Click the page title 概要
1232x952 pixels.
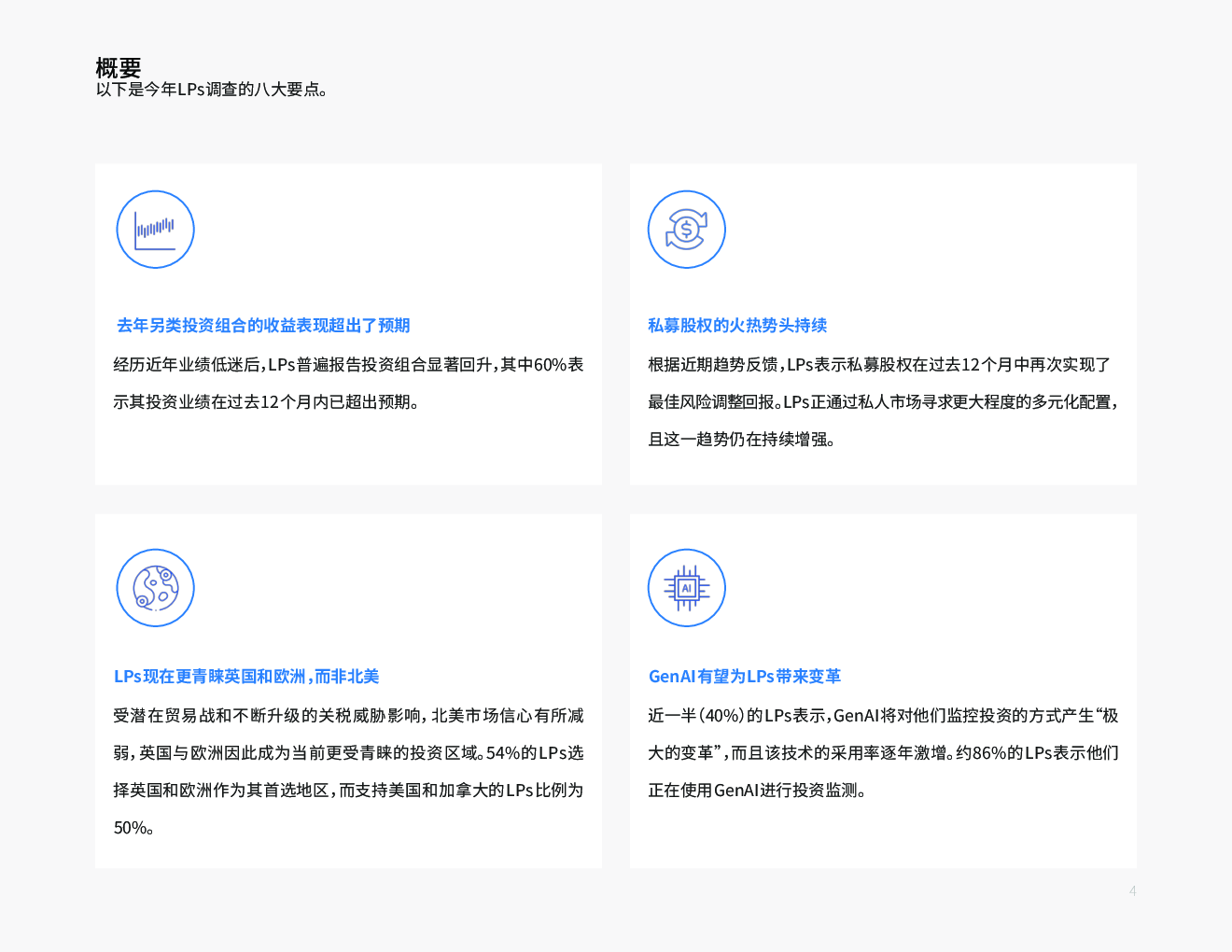[119, 67]
